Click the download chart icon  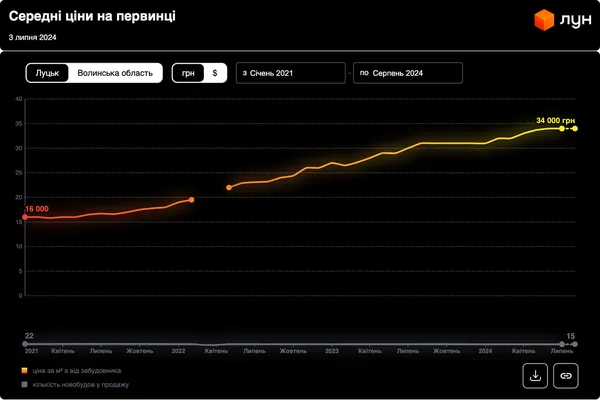(535, 376)
